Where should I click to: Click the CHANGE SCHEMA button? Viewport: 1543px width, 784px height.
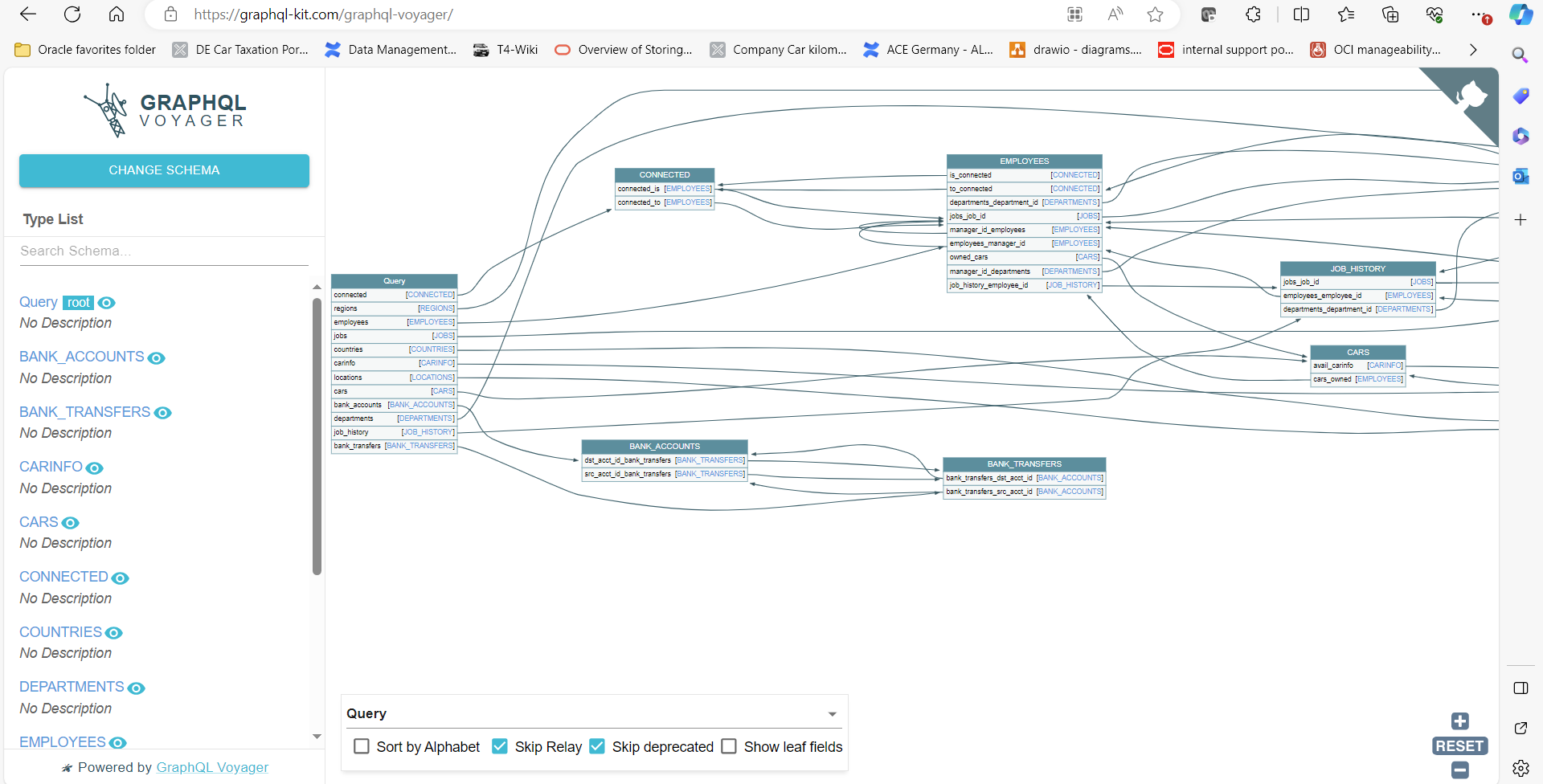point(164,170)
